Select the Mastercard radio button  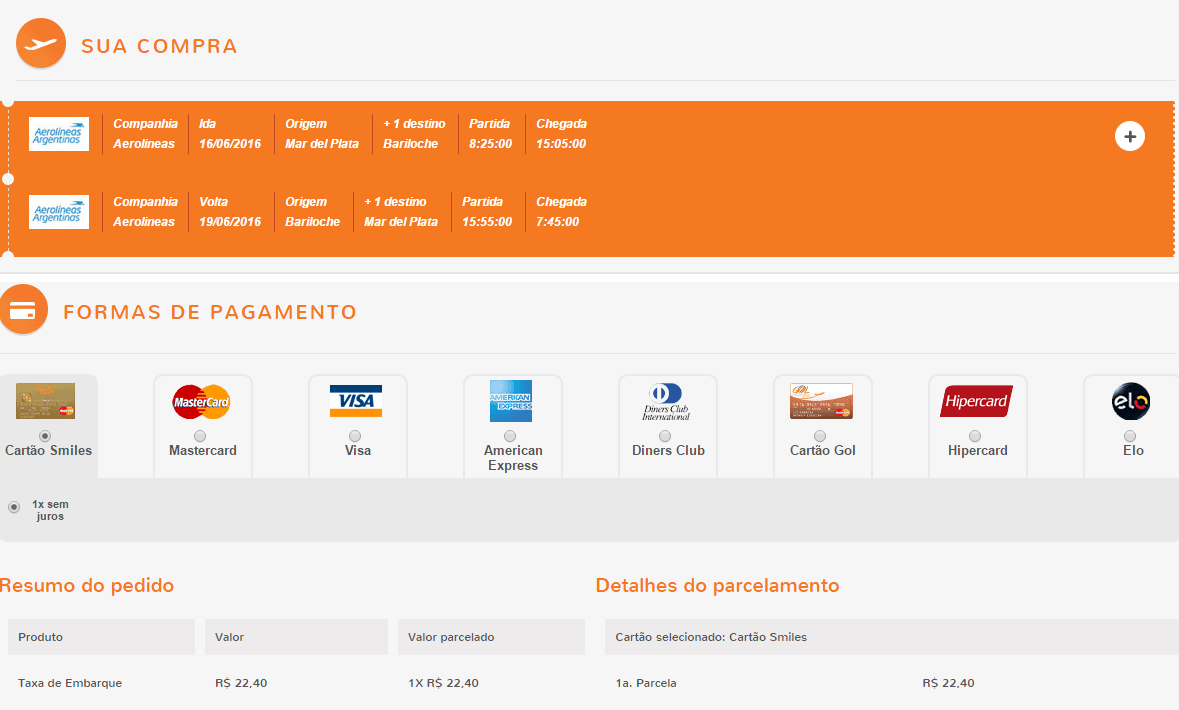pos(200,436)
